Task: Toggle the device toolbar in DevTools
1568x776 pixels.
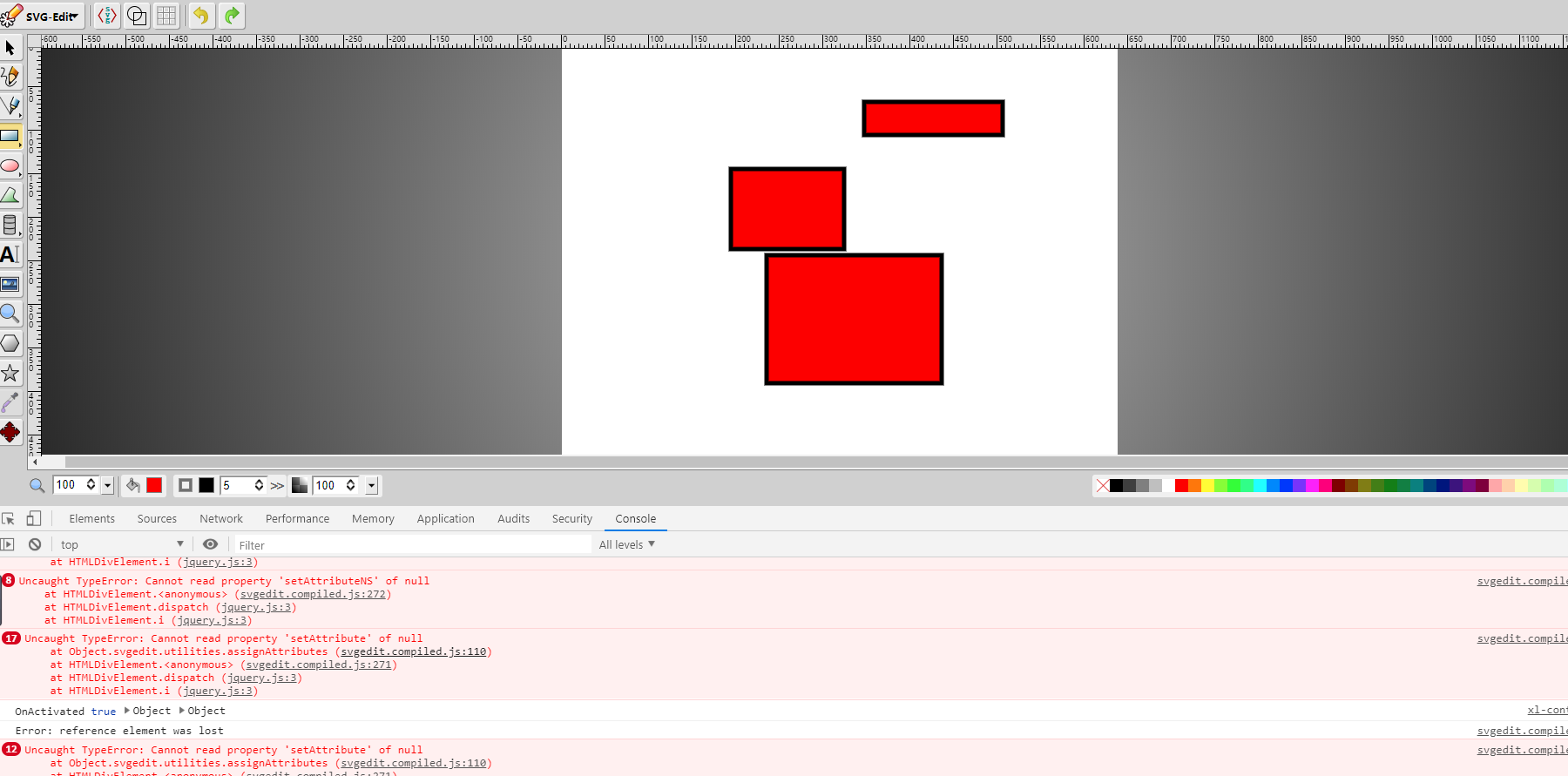Action: (34, 518)
